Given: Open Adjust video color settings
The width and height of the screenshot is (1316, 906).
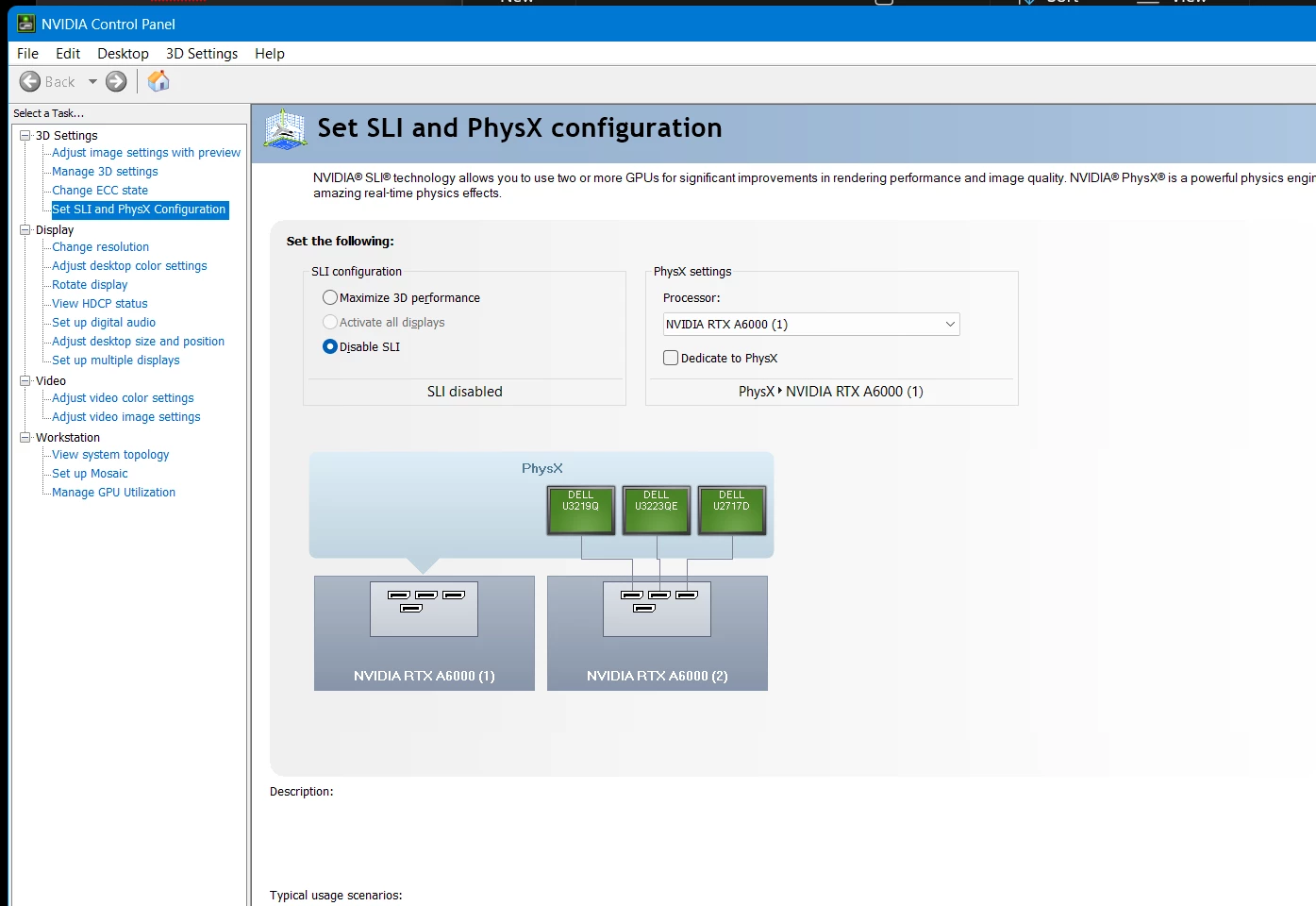Looking at the screenshot, I should [x=123, y=398].
